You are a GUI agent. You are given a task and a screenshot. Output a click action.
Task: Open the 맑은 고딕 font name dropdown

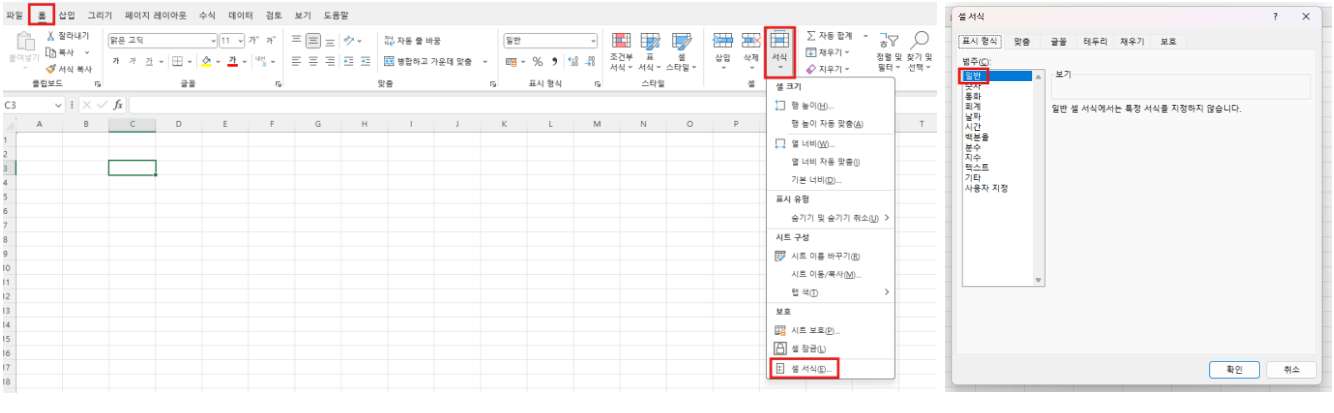(x=212, y=41)
